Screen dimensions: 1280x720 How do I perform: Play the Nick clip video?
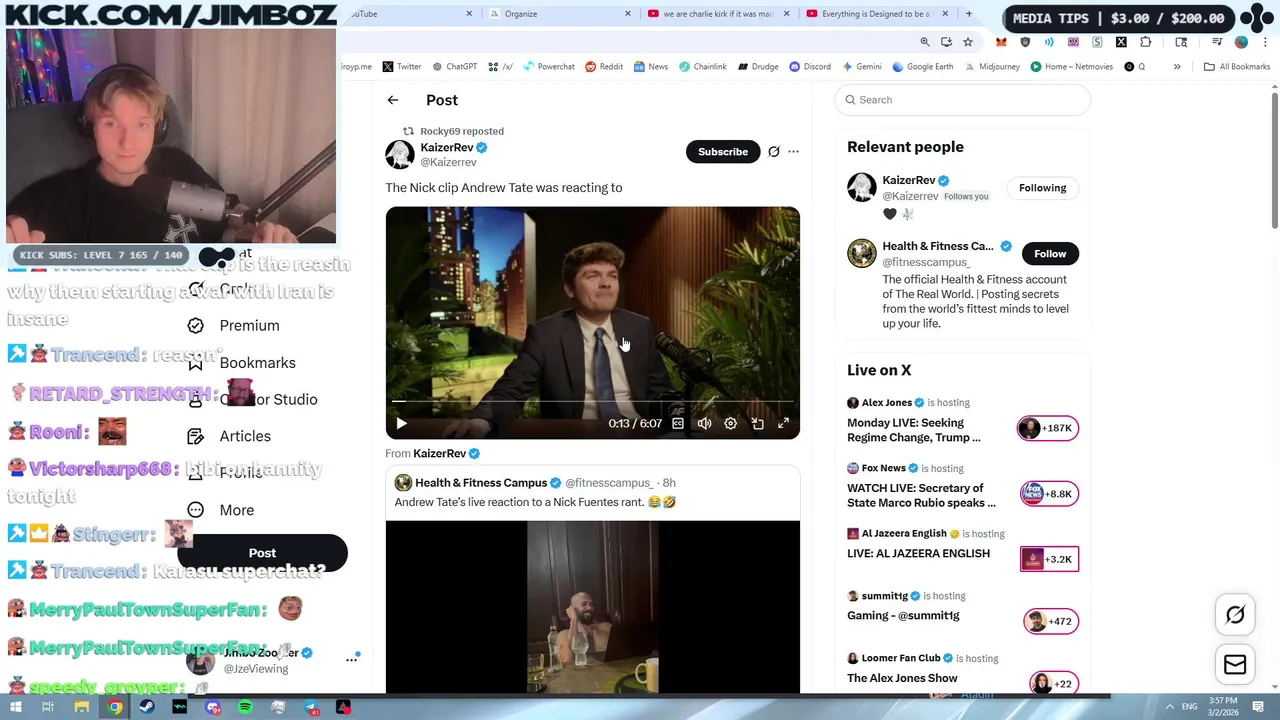pos(401,424)
